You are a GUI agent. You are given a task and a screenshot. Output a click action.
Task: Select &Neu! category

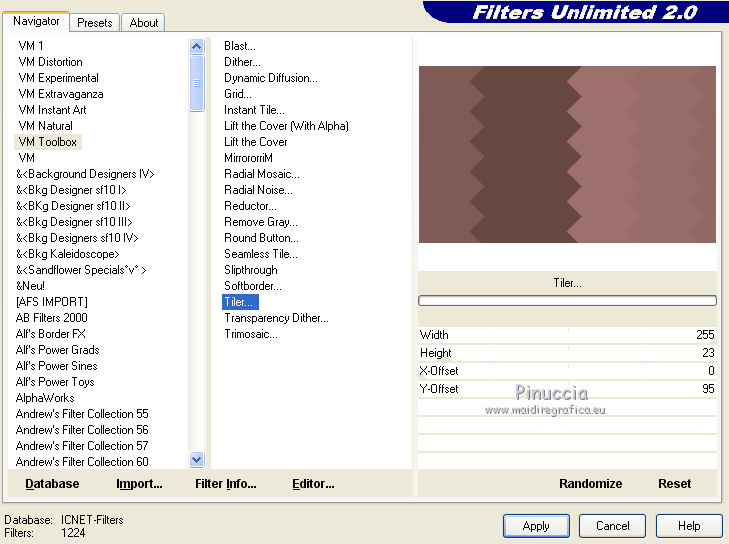click(x=30, y=286)
